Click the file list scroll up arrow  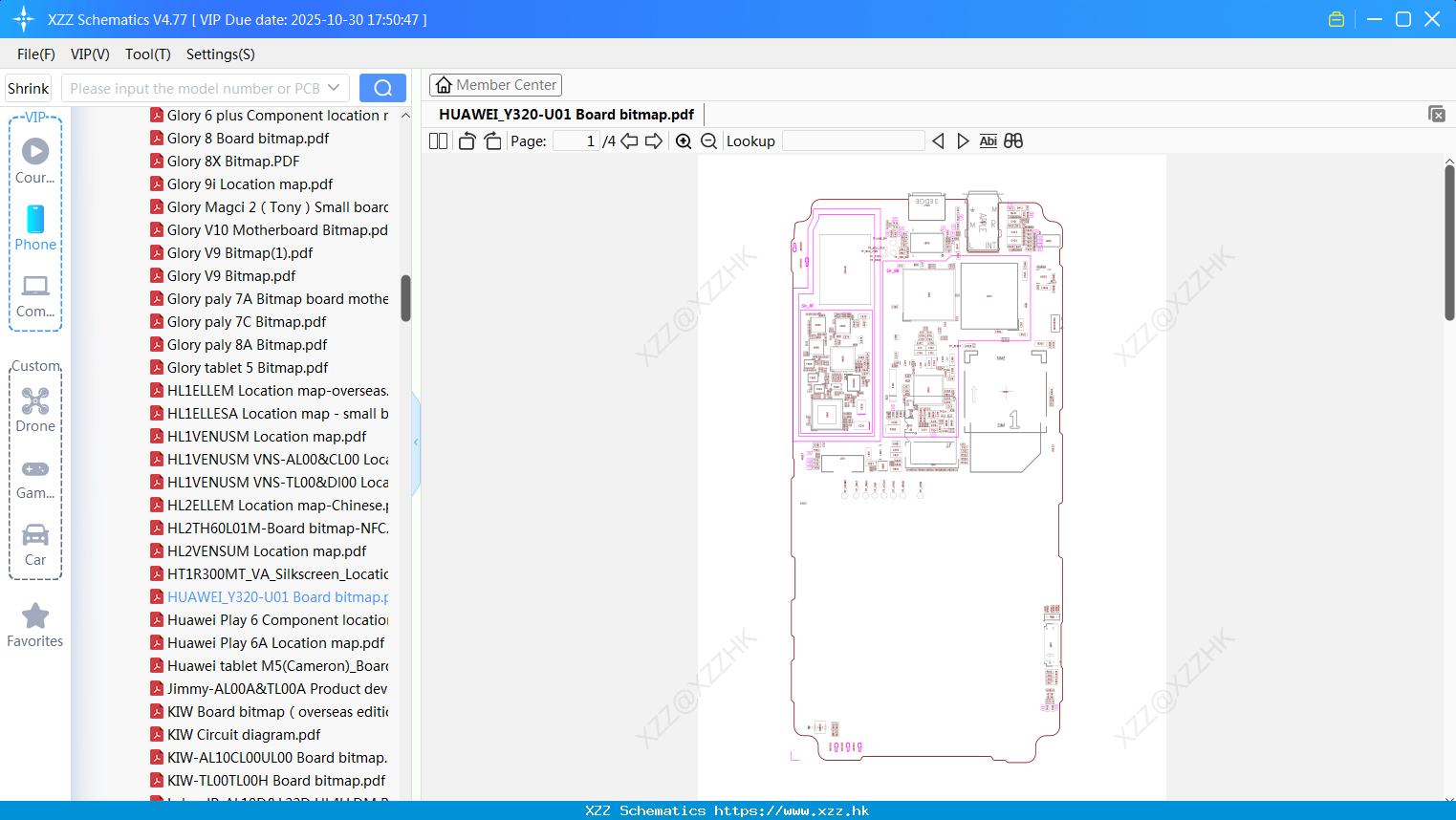click(x=405, y=116)
